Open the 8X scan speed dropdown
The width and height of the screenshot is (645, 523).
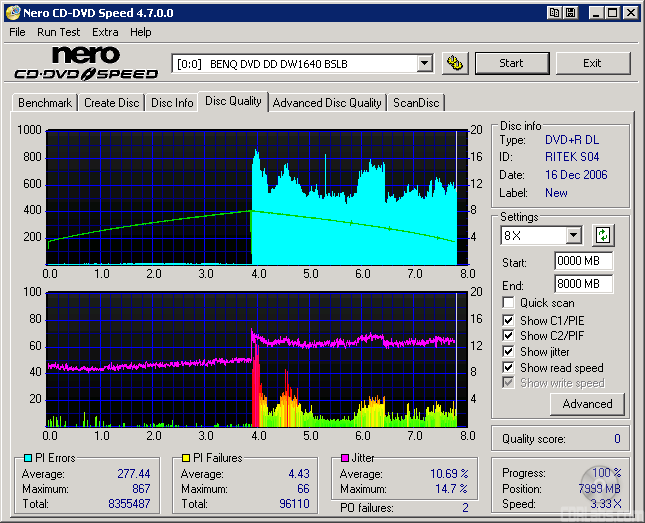pyautogui.click(x=573, y=236)
